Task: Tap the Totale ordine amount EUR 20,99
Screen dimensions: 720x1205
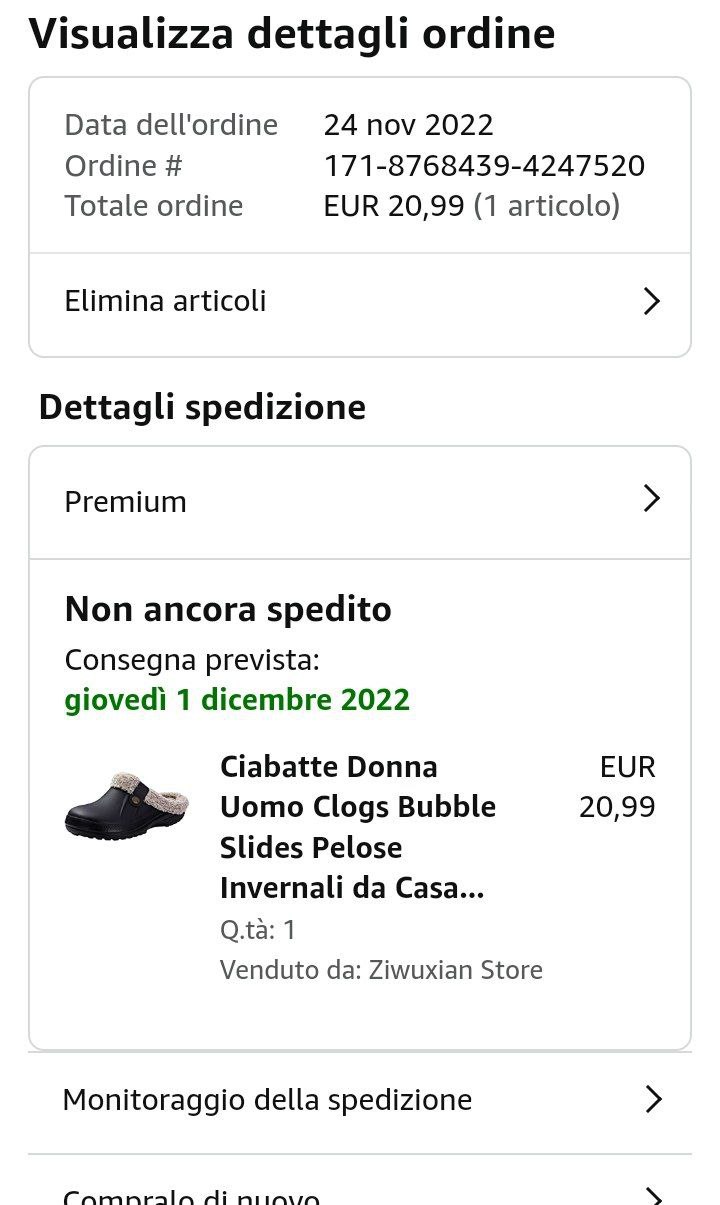Action: [x=394, y=206]
